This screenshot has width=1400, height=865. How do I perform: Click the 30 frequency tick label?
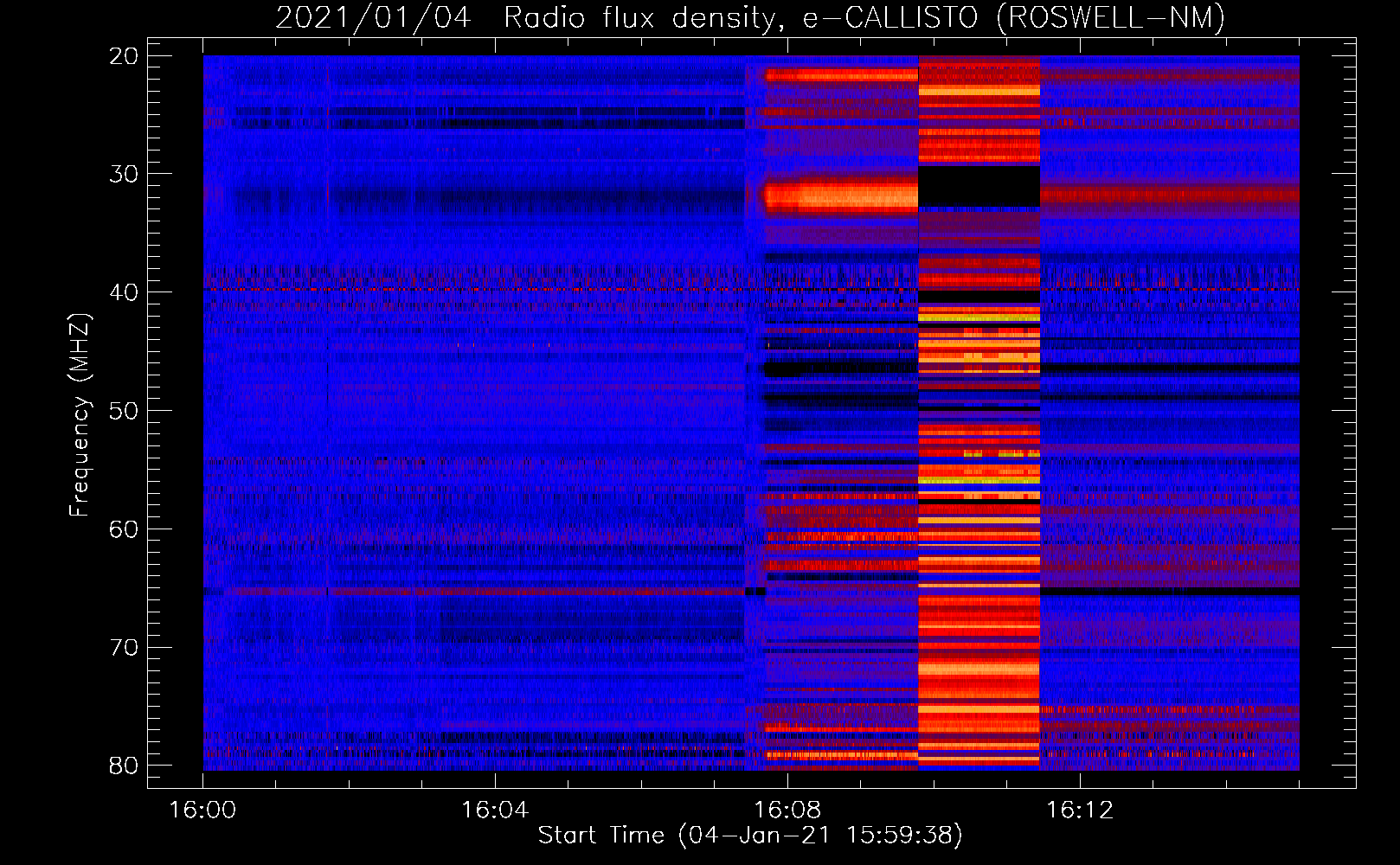tap(124, 174)
